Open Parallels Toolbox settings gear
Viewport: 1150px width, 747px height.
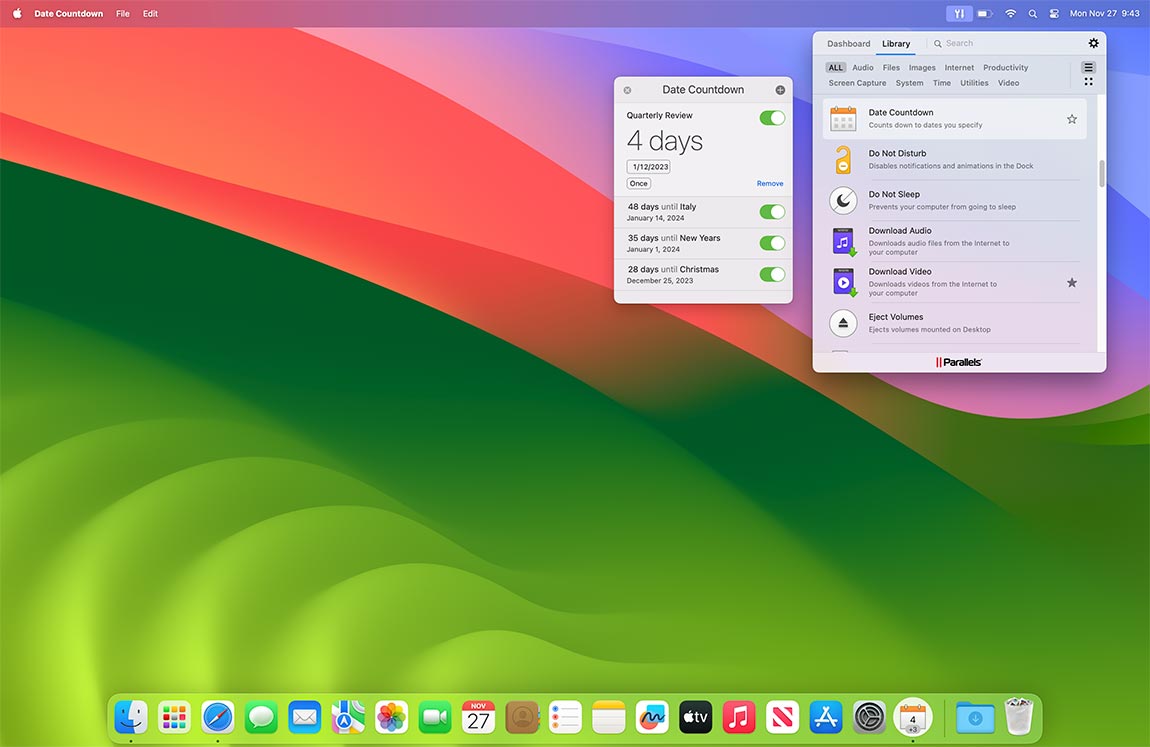[1093, 43]
